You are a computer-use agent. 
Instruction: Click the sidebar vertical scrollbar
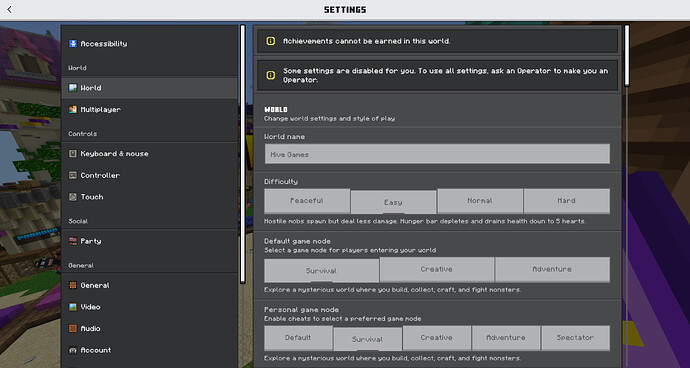point(242,154)
